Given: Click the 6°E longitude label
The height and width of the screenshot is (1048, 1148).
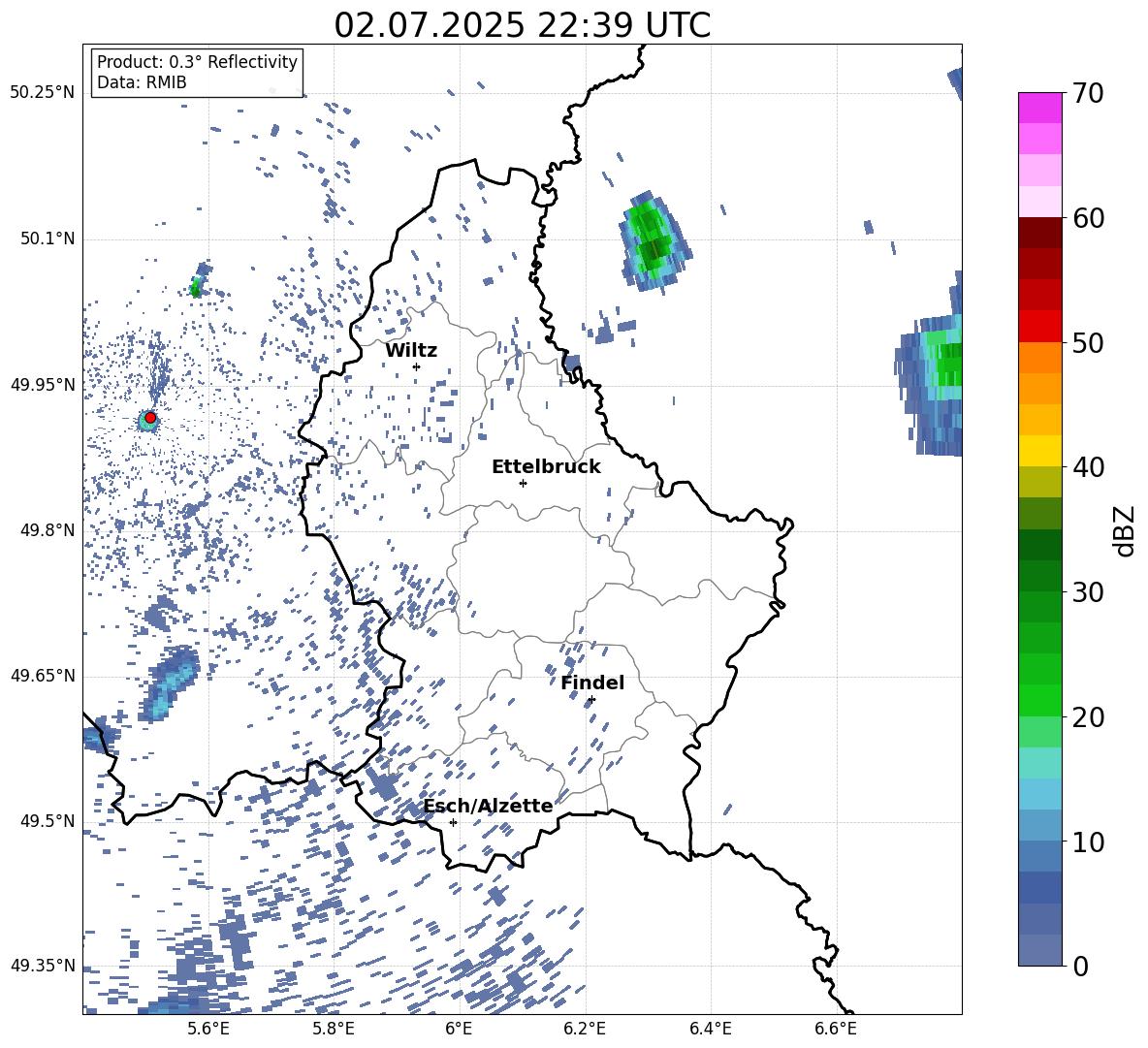Looking at the screenshot, I should (459, 1029).
